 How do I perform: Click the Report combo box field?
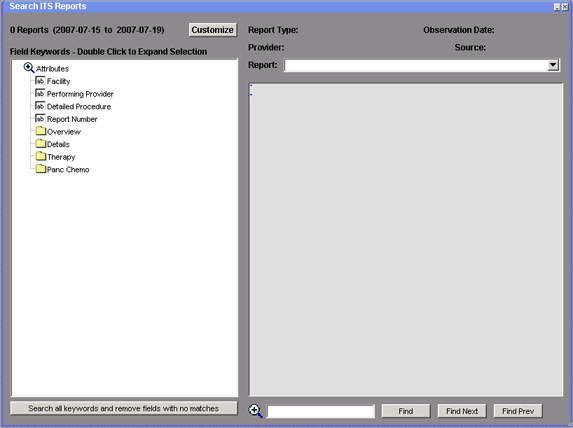[x=422, y=65]
